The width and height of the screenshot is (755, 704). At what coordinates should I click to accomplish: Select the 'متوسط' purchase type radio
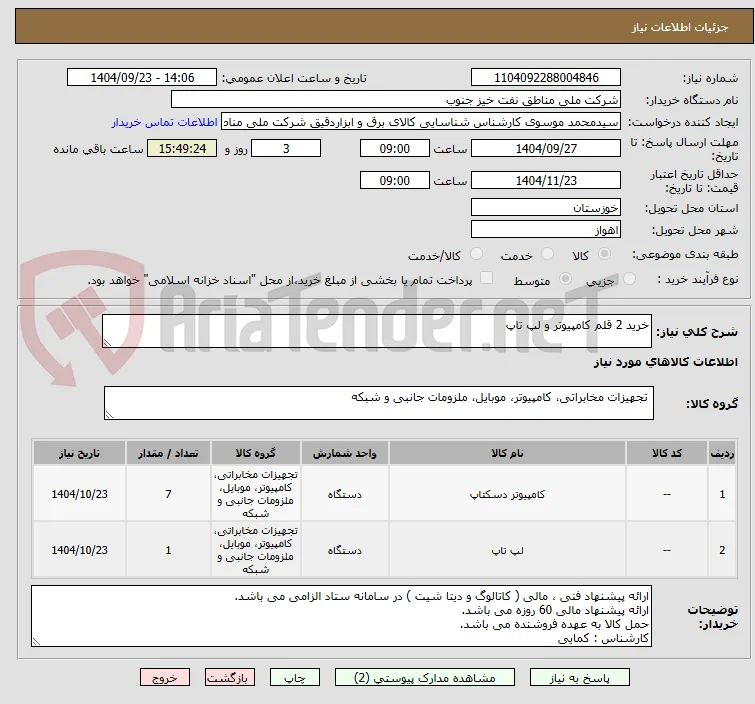point(565,279)
